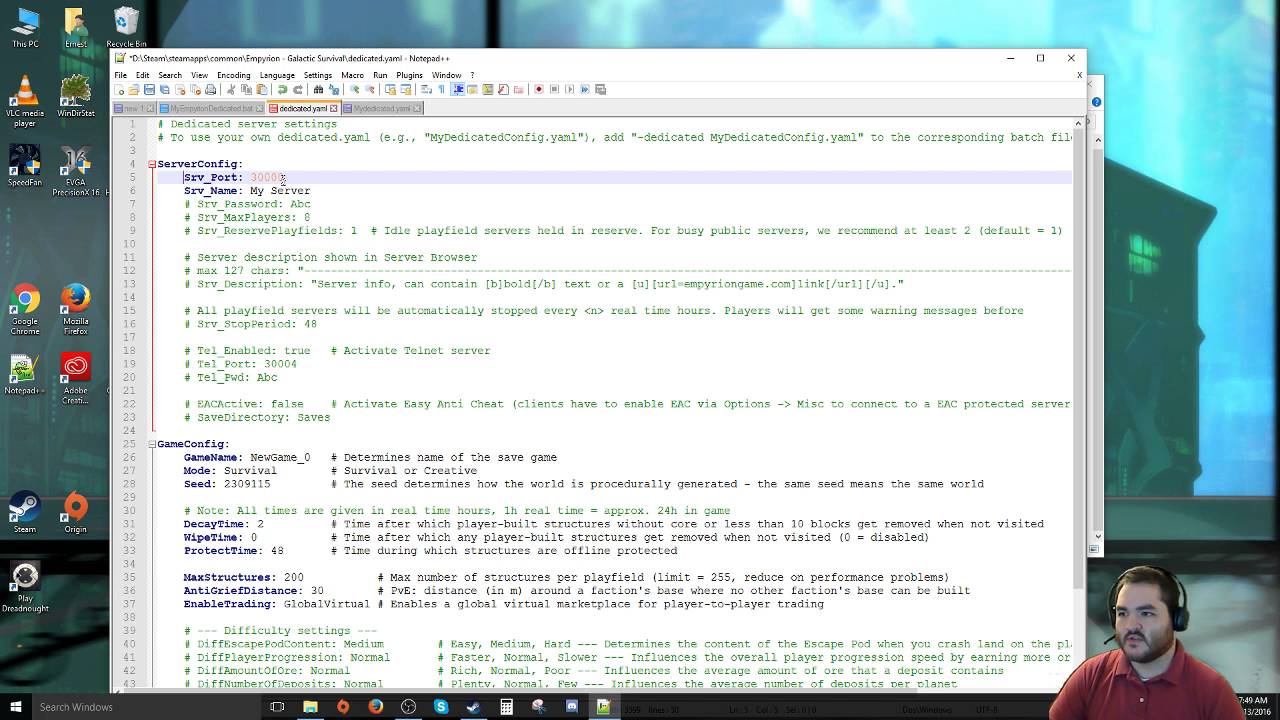Start macro recording with red dot icon
This screenshot has height=720, width=1280.
[x=538, y=89]
